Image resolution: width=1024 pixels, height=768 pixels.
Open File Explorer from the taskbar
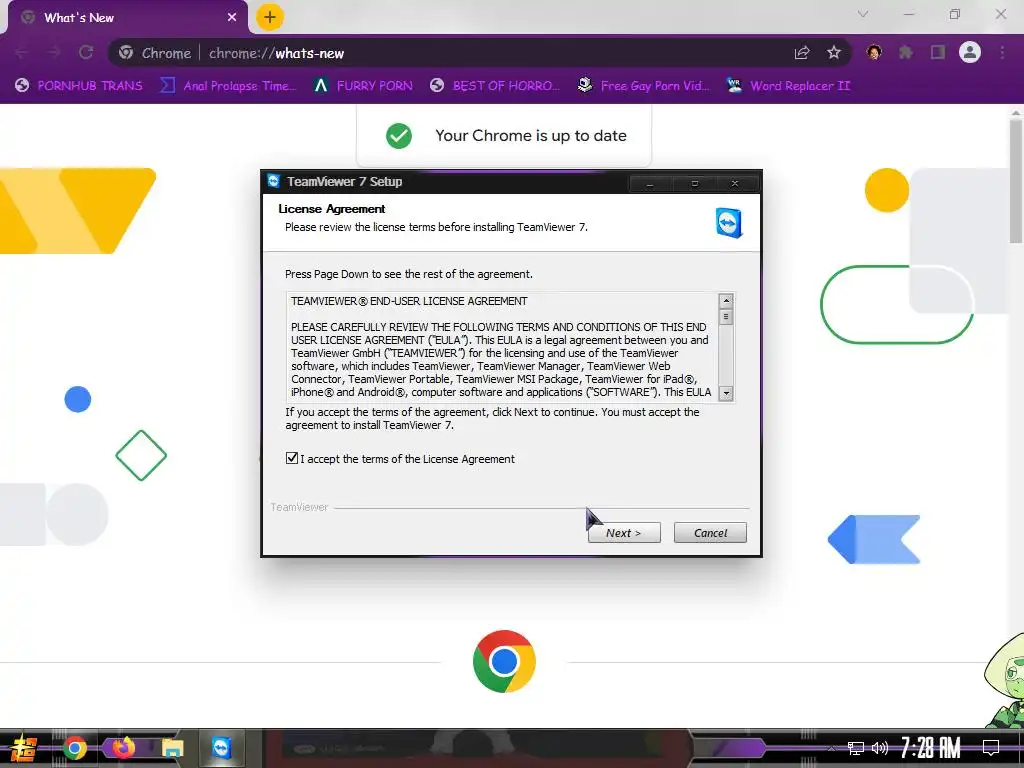(172, 748)
